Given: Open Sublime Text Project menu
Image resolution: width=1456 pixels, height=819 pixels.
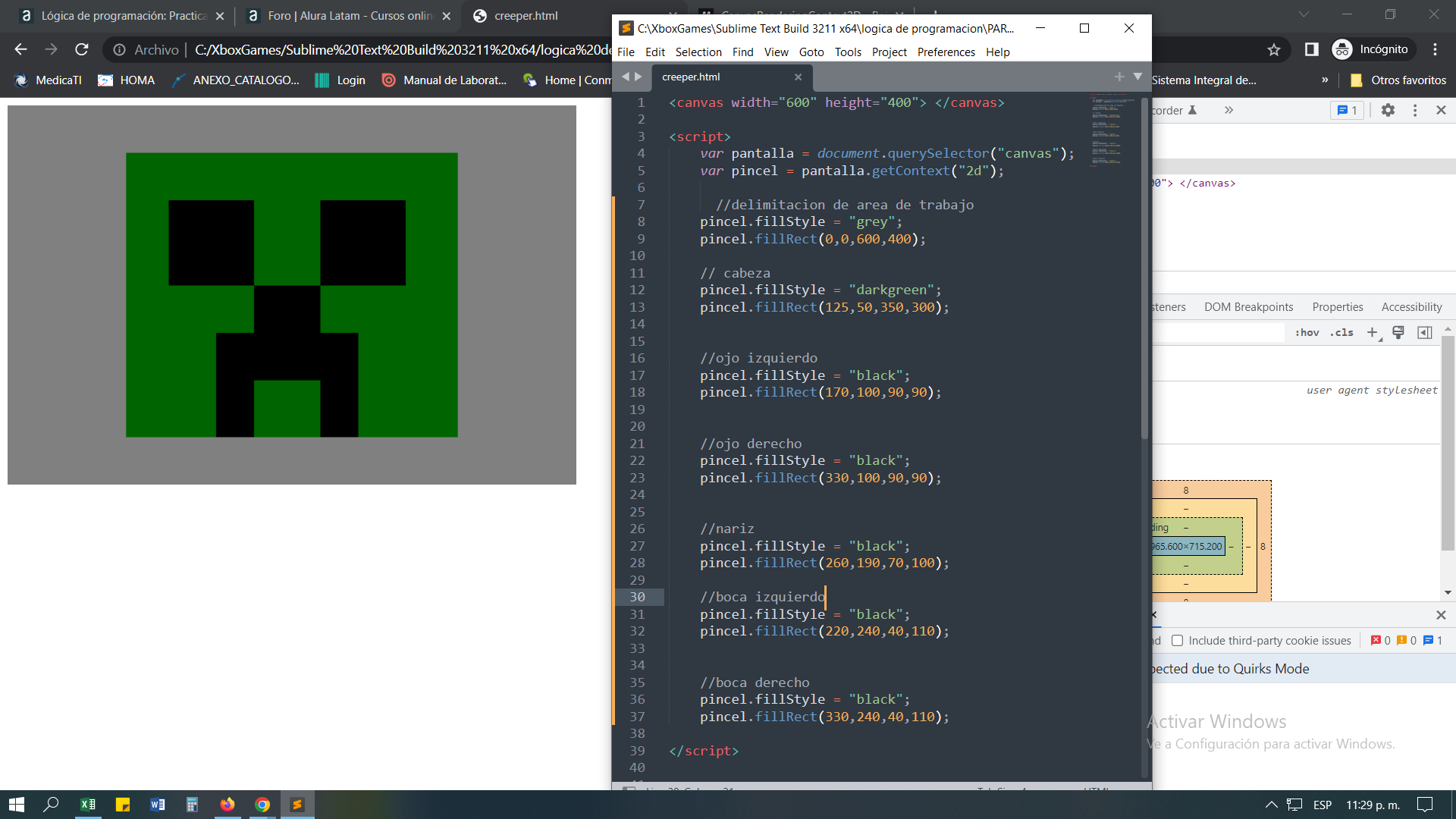Looking at the screenshot, I should (890, 52).
